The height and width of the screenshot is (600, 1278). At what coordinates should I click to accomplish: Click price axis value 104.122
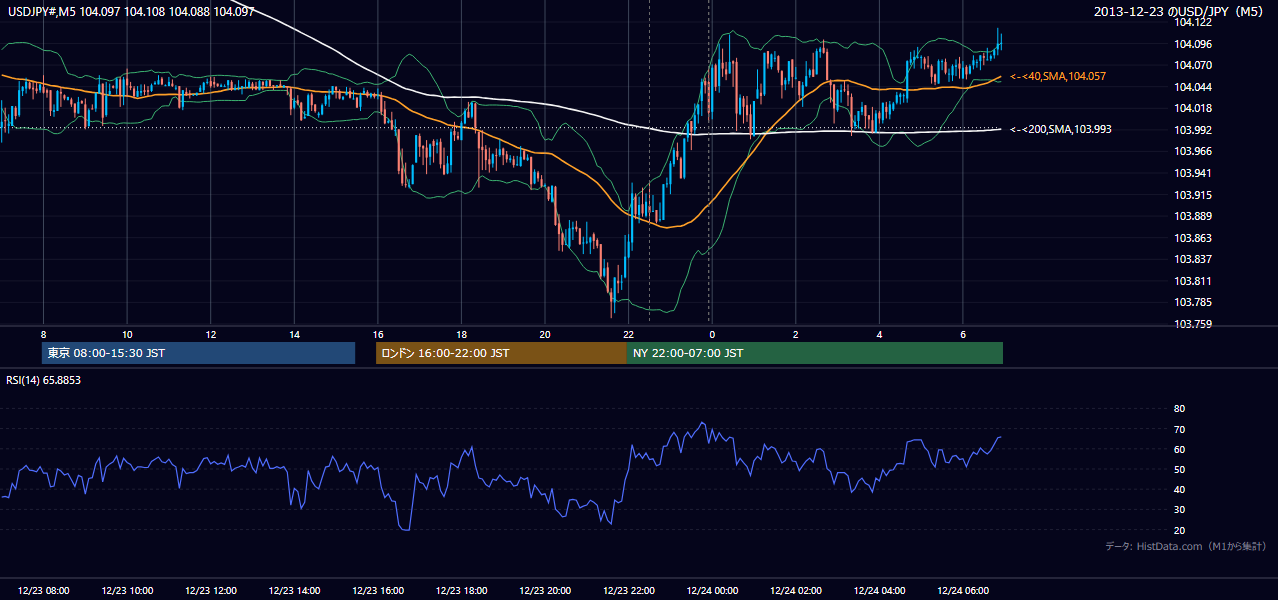click(x=1193, y=22)
